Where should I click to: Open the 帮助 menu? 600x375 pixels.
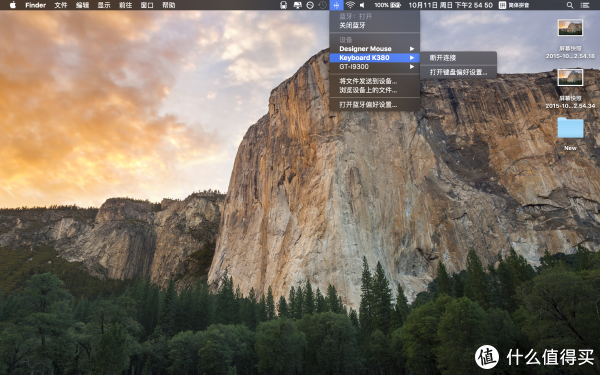pyautogui.click(x=169, y=5)
